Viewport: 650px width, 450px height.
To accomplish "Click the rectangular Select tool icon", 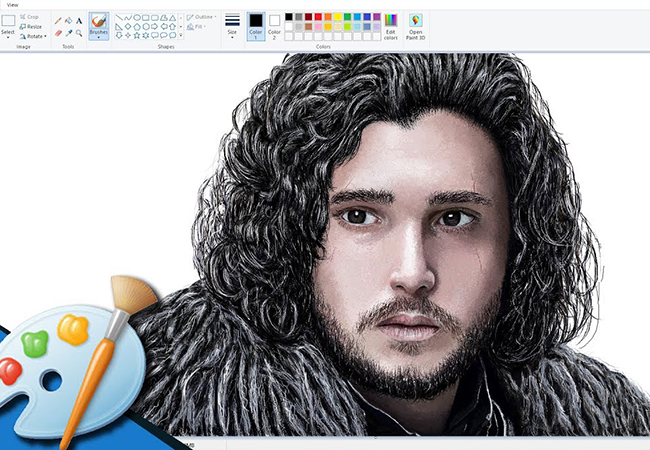I will [x=8, y=20].
